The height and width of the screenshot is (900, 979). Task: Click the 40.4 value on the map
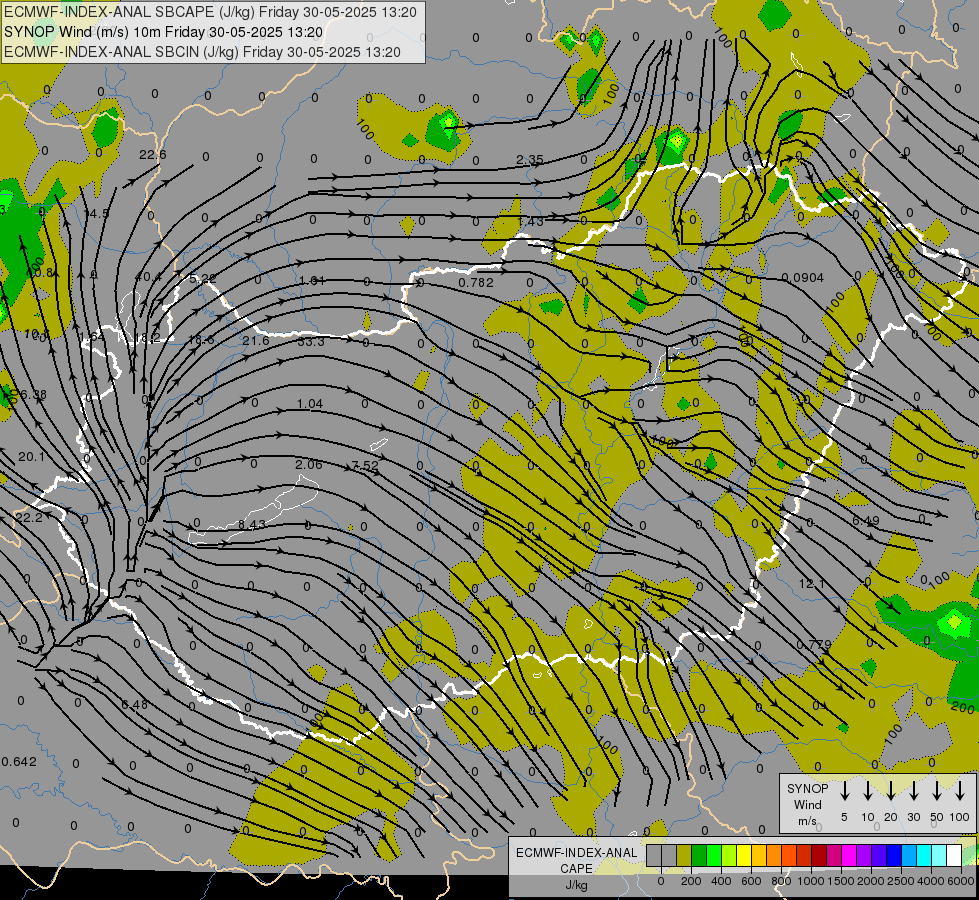point(148,277)
